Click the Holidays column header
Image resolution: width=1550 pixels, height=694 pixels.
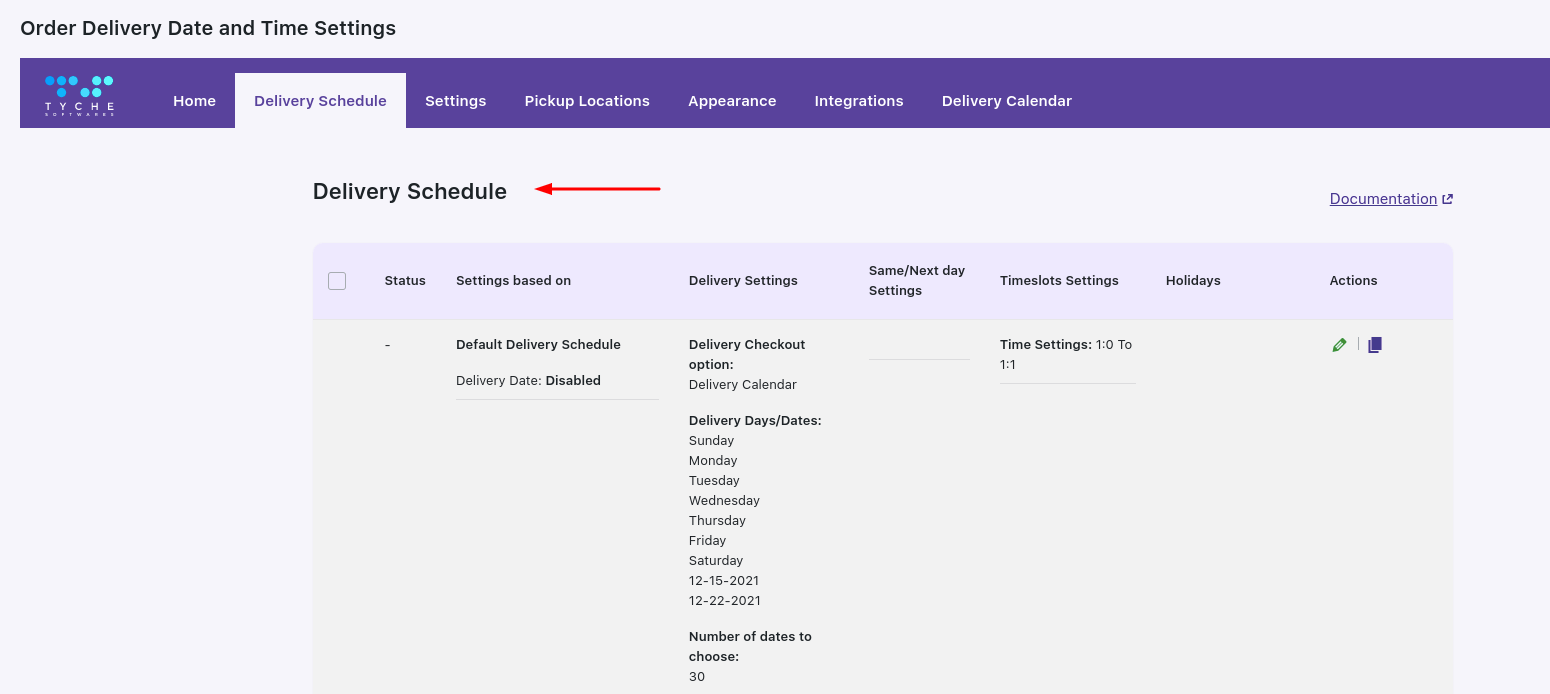1193,281
